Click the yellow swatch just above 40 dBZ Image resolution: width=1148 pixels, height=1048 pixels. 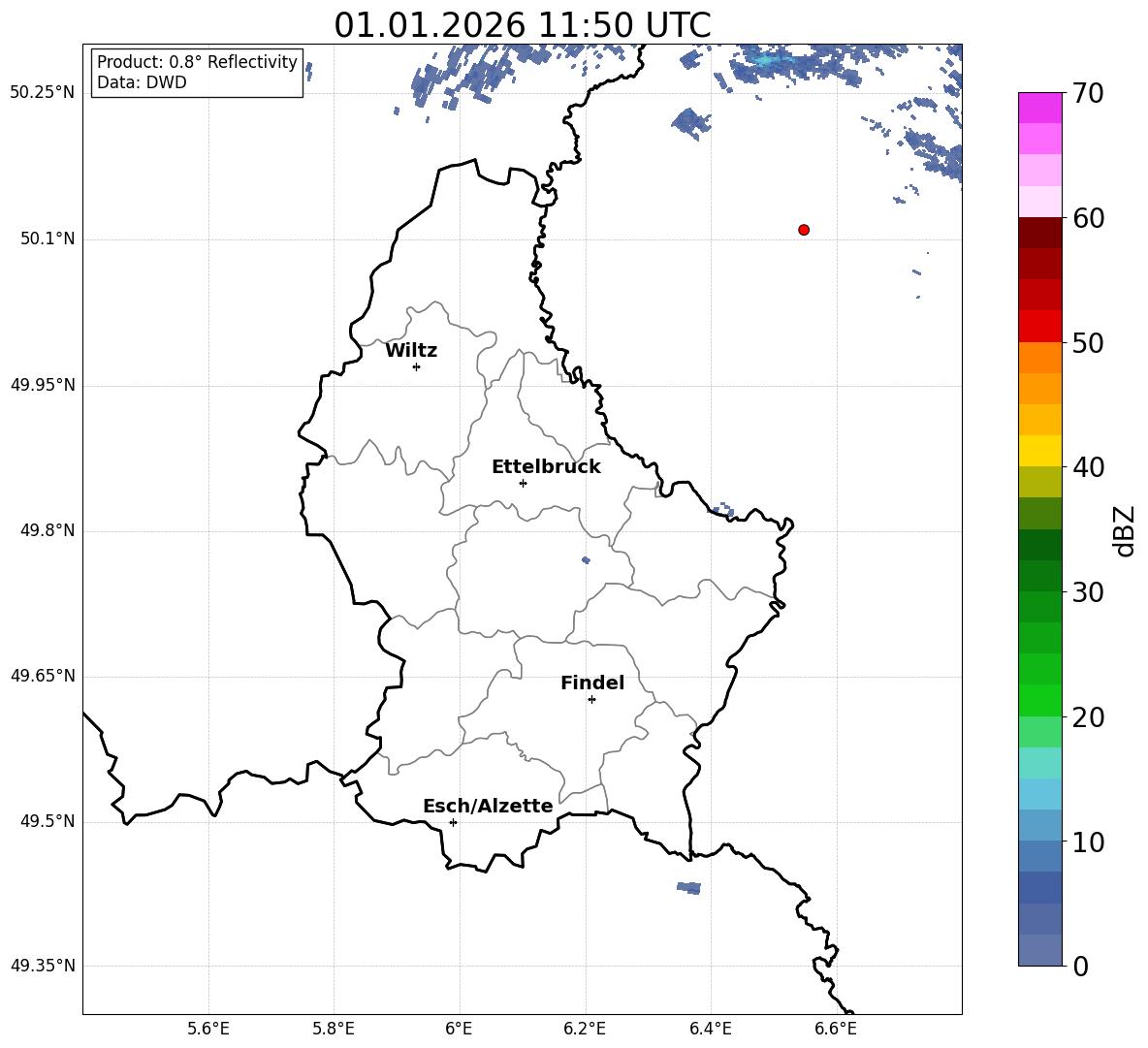point(1039,451)
